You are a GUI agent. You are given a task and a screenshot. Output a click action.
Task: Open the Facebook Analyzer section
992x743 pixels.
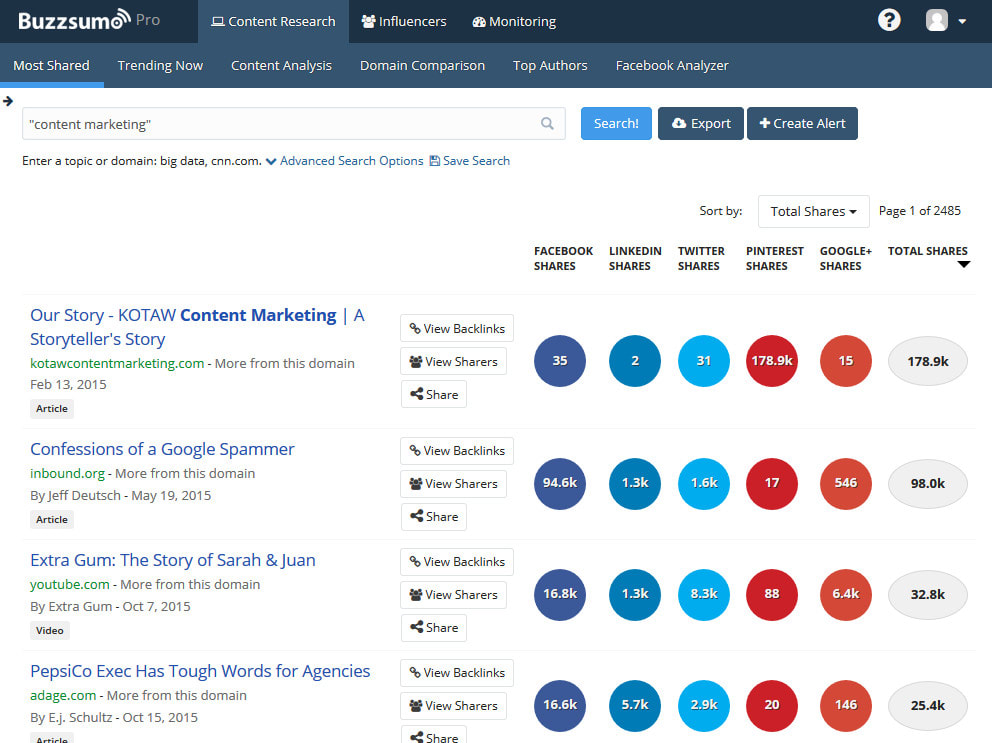point(672,65)
